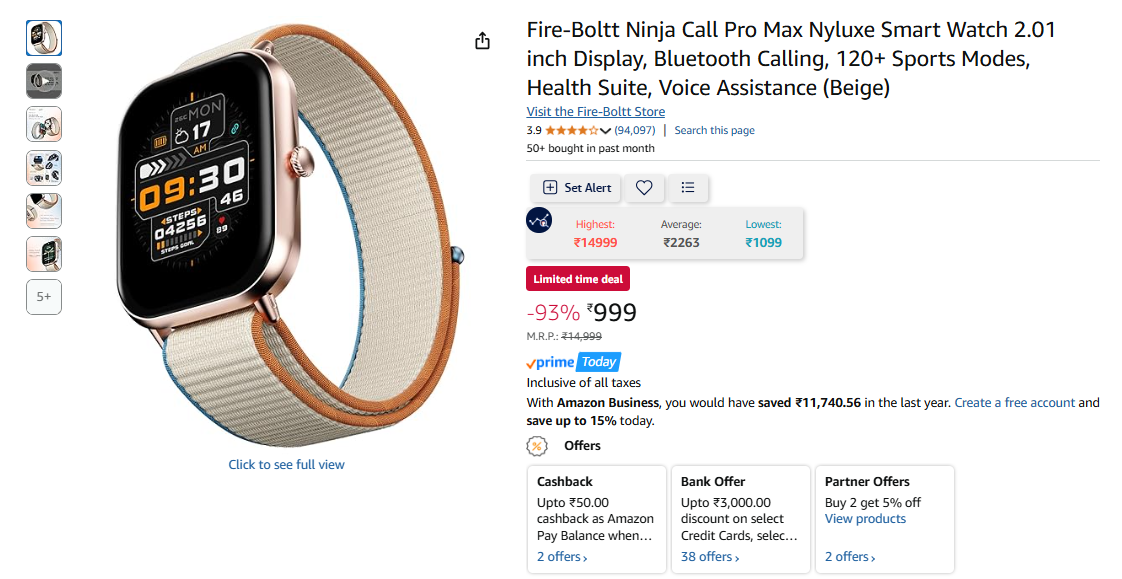This screenshot has height=579, width=1122.
Task: Open the 94,097 ratings link
Action: (x=635, y=130)
